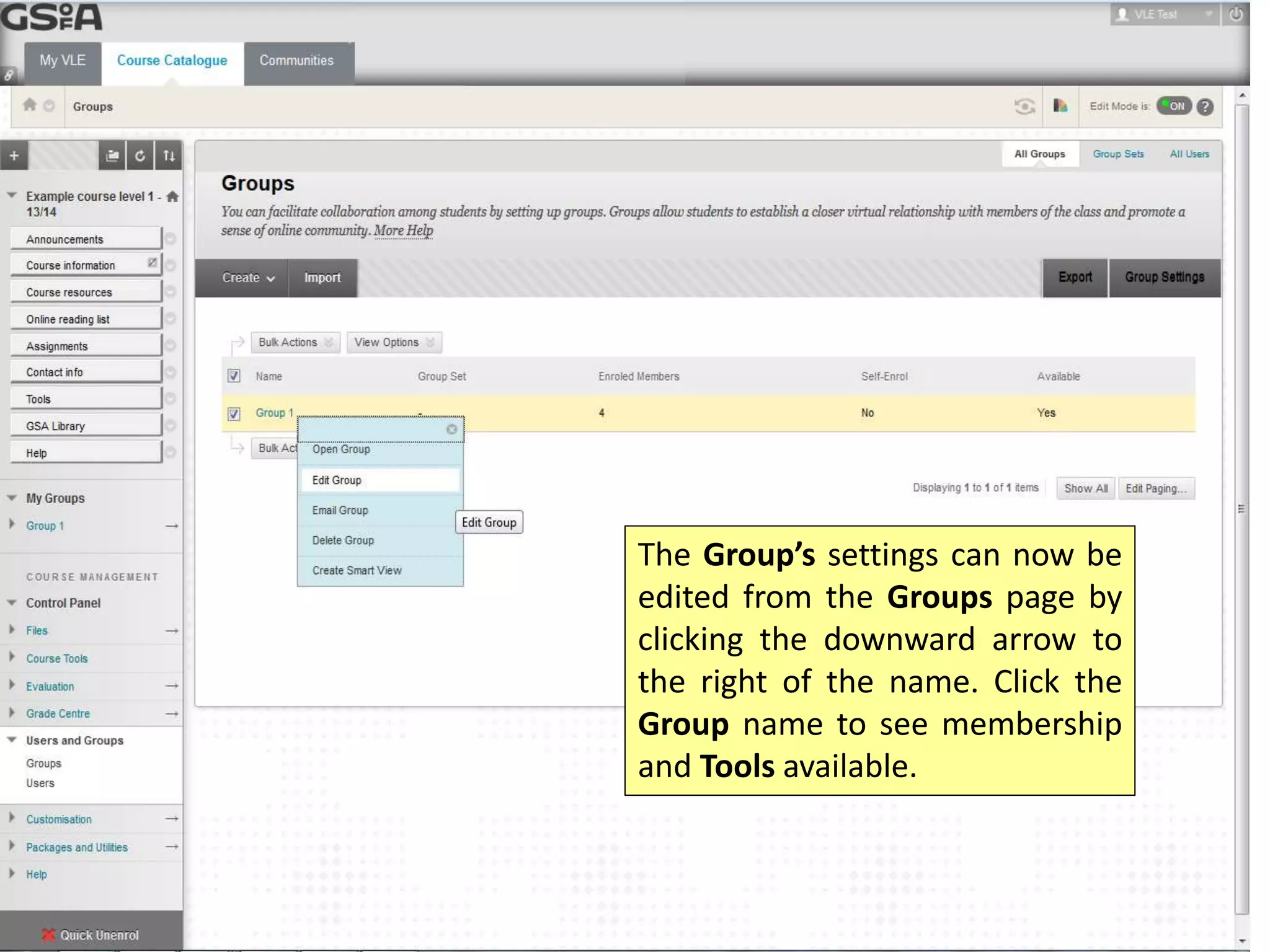
Task: Open course menu in folder view icon
Action: pyautogui.click(x=112, y=156)
